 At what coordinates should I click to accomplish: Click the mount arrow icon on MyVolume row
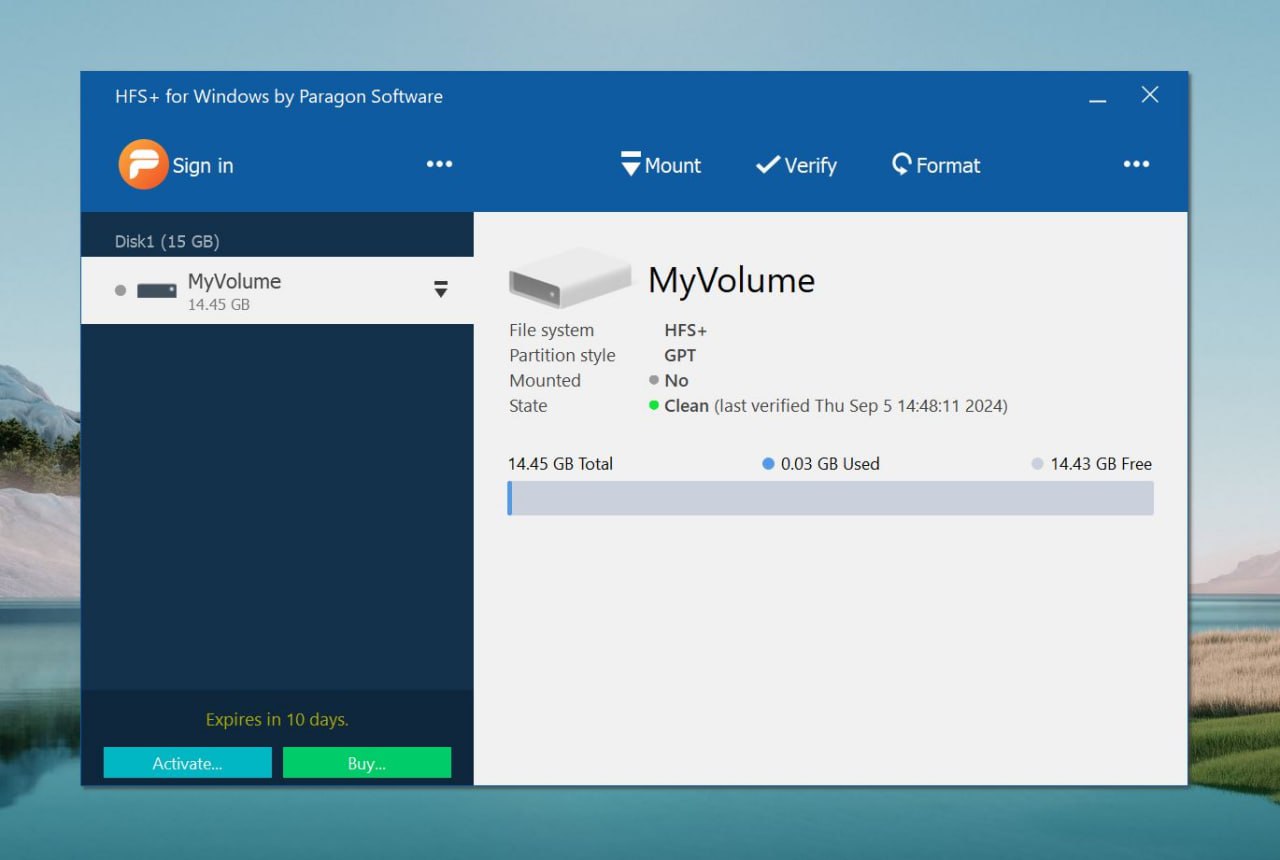point(440,289)
